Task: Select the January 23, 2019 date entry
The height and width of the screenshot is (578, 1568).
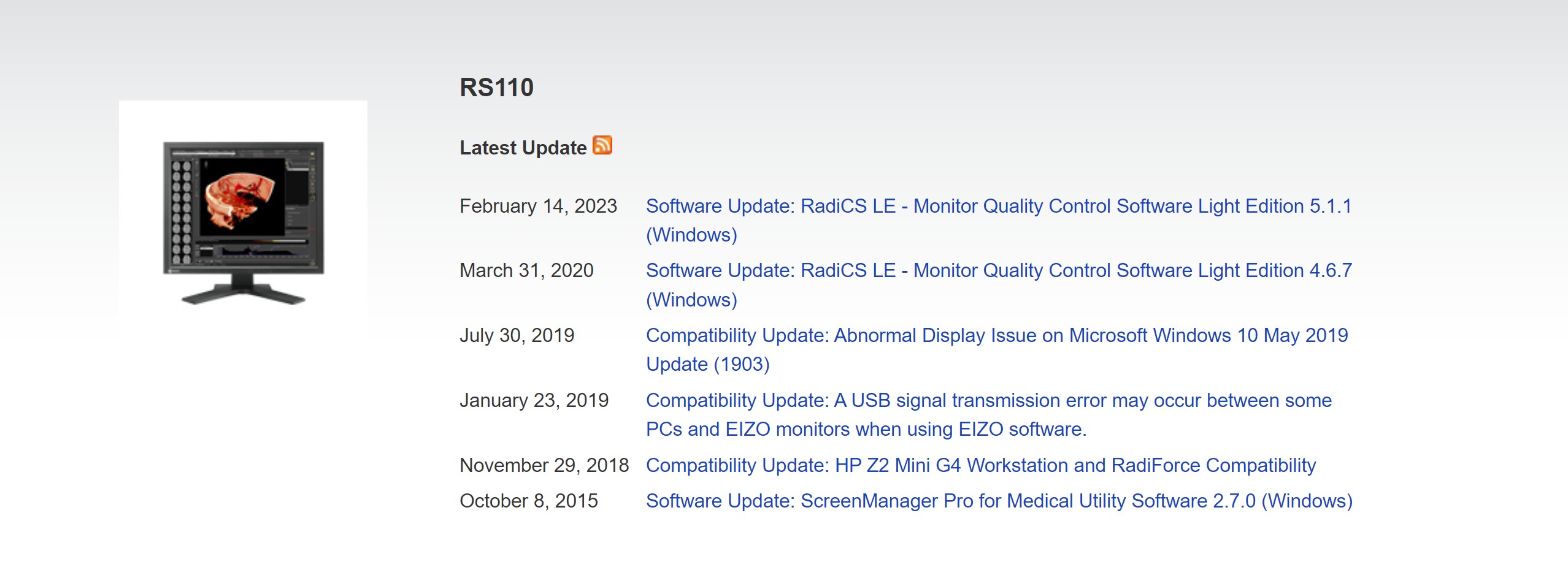Action: pos(534,400)
